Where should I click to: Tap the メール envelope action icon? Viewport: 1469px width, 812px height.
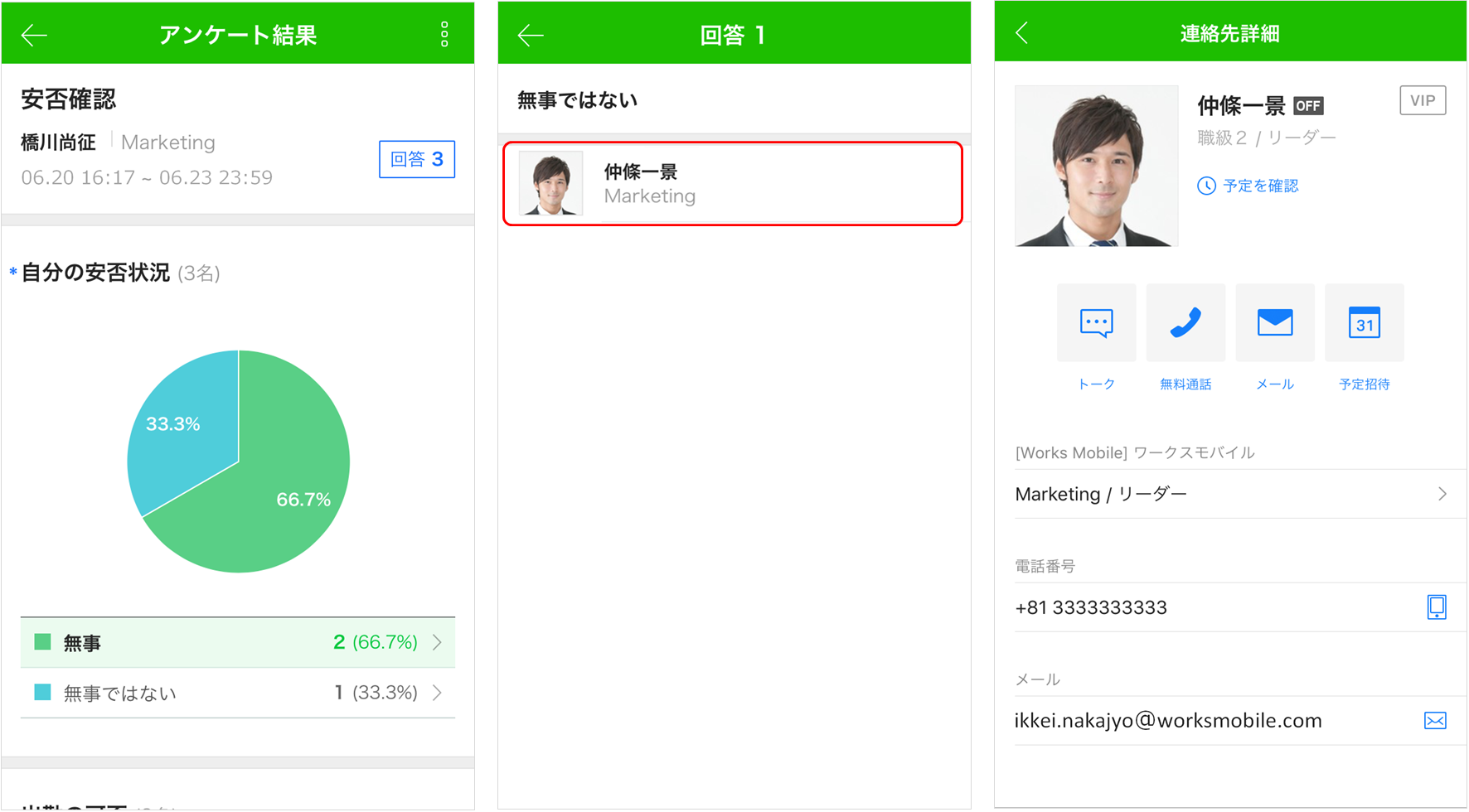tap(1274, 323)
